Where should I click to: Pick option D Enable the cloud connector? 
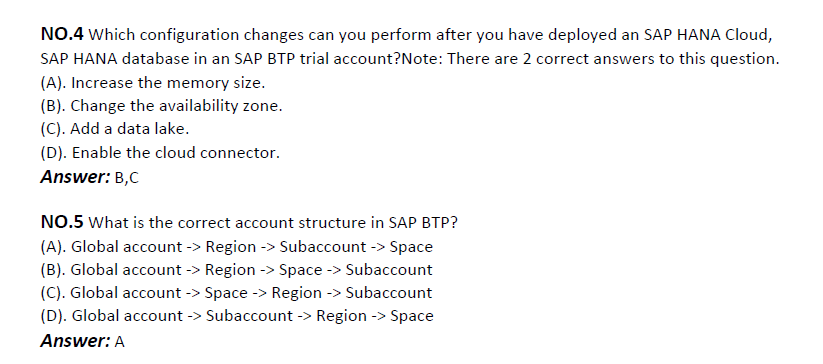(160, 153)
